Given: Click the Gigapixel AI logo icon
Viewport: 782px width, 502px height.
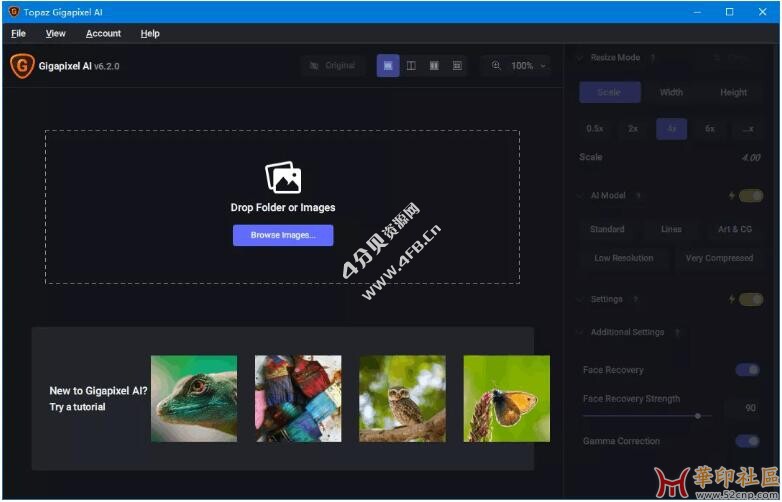Looking at the screenshot, I should (22, 66).
